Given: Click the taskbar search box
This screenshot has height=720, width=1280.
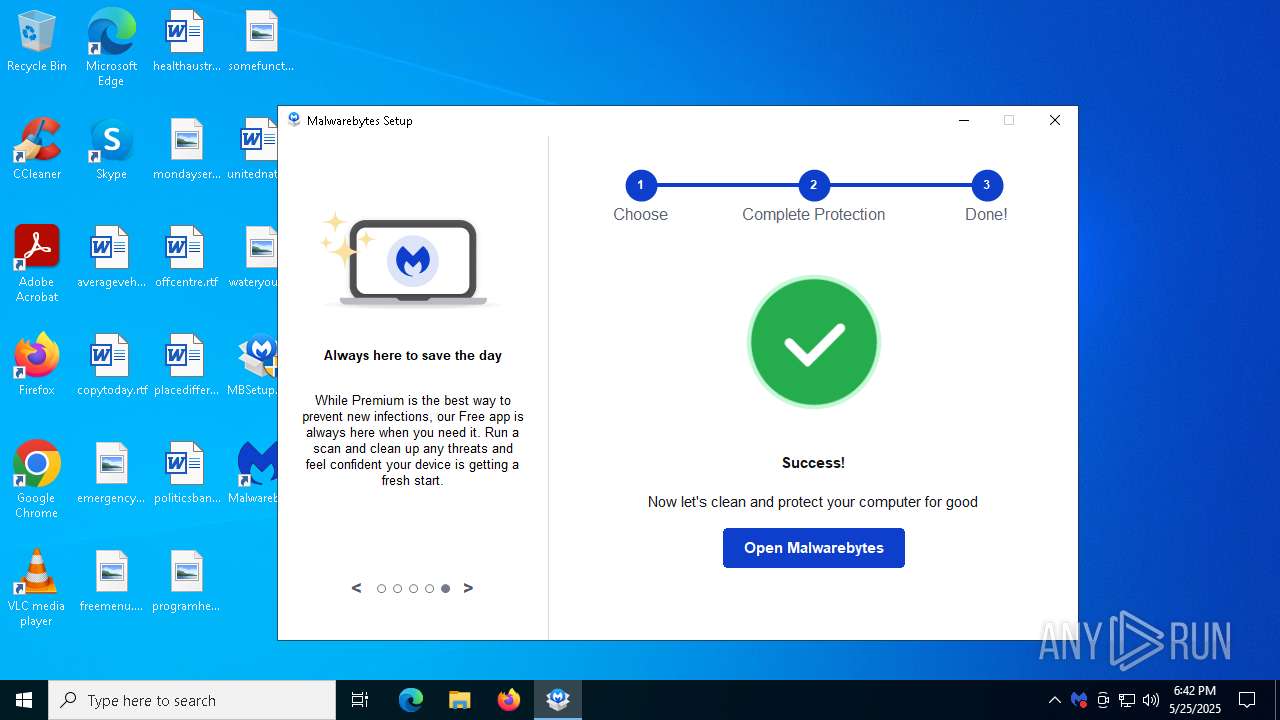Looking at the screenshot, I should 192,700.
